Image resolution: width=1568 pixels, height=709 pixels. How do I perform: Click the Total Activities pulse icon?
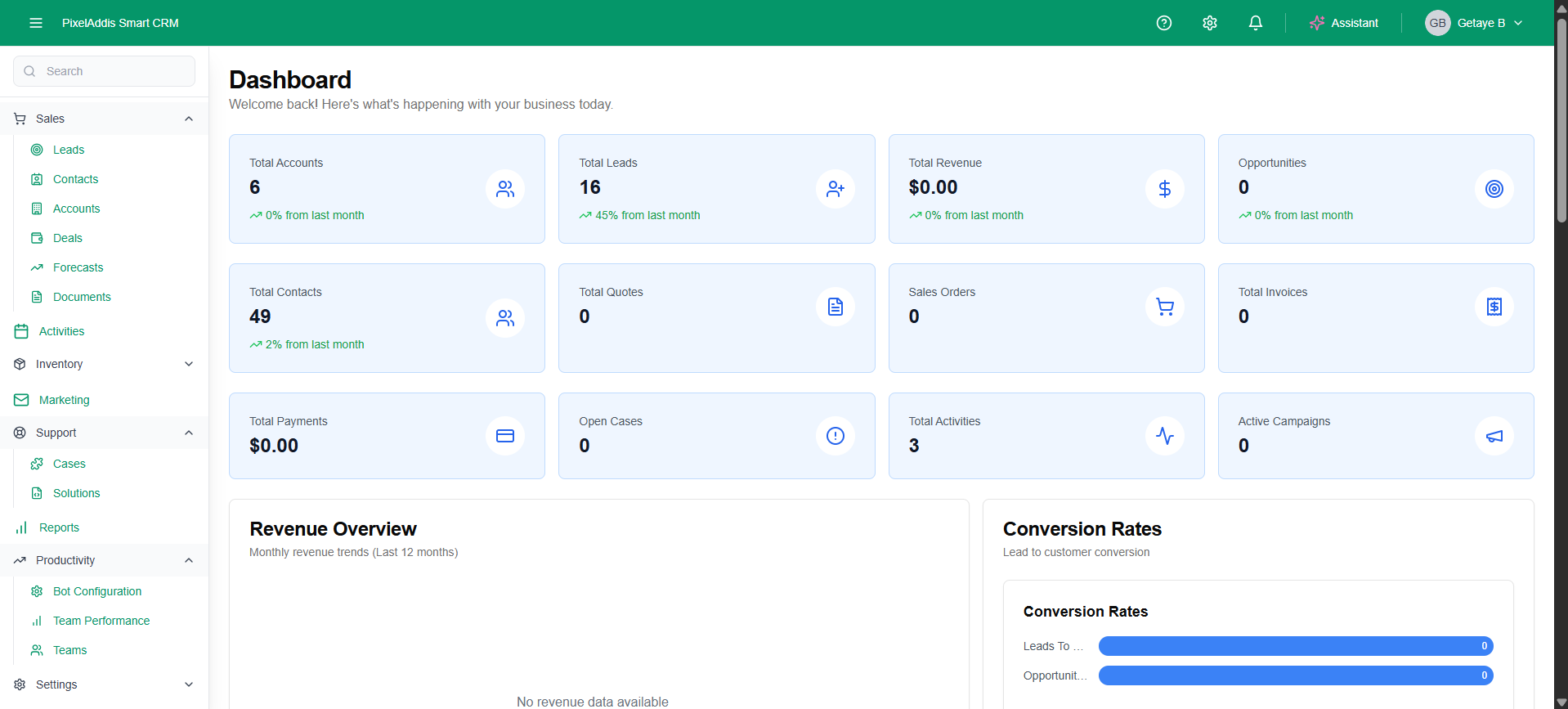click(1165, 436)
